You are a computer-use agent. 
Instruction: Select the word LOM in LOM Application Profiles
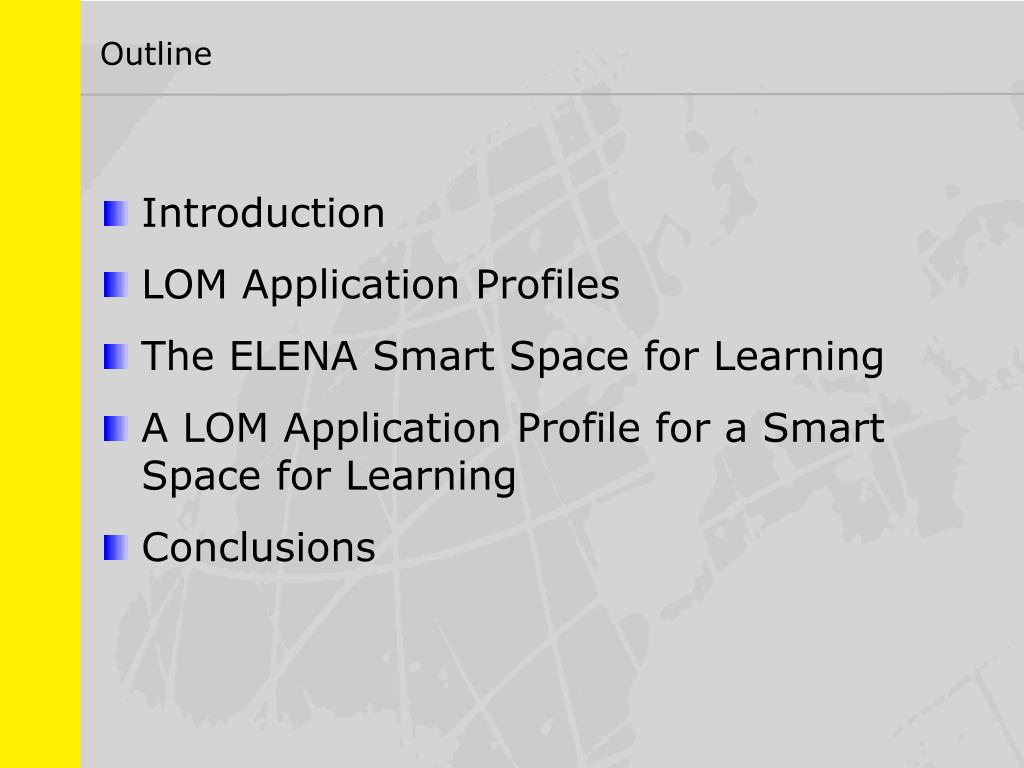pos(184,285)
